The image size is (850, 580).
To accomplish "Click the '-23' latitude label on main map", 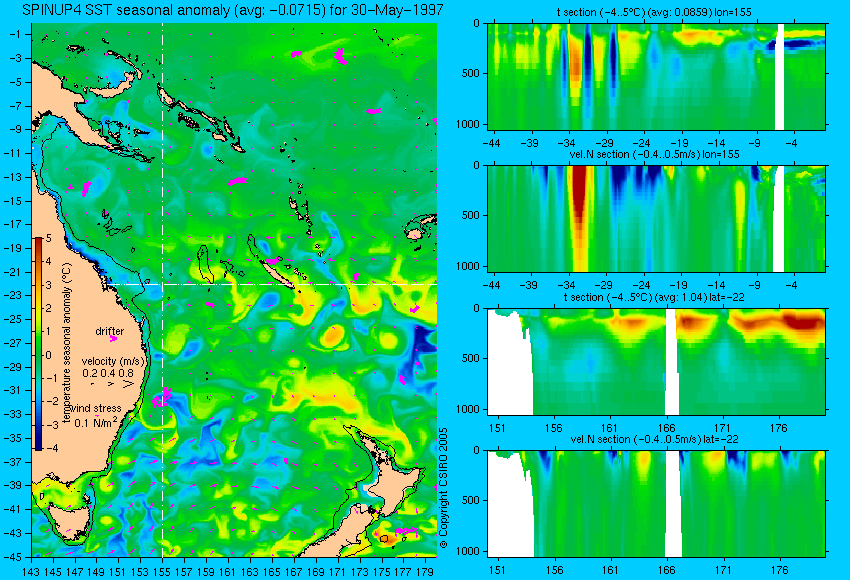I will 13,295.
